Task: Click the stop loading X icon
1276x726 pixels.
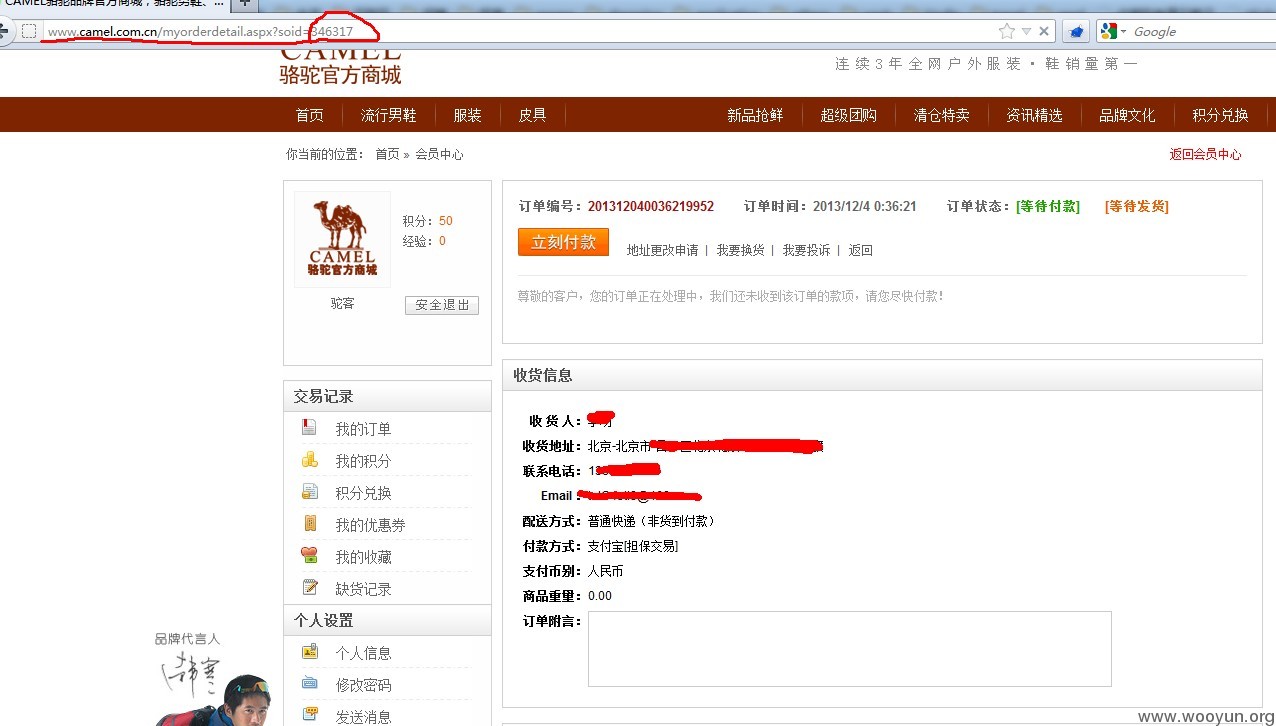Action: [1044, 31]
